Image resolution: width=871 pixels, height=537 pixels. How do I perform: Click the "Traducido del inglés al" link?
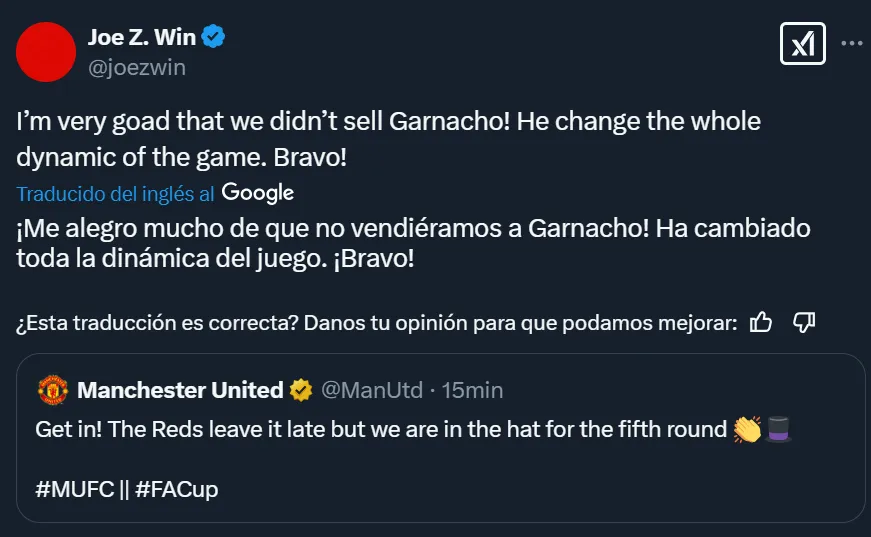click(x=115, y=193)
